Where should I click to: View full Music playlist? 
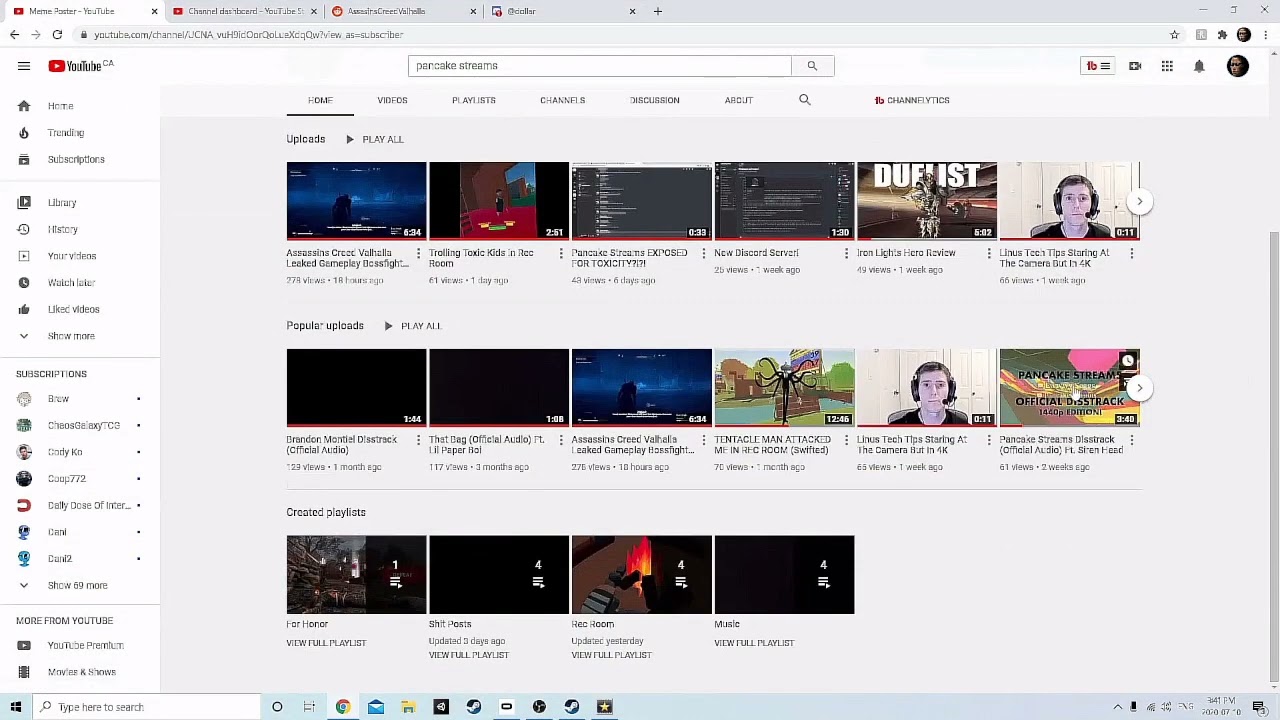754,643
